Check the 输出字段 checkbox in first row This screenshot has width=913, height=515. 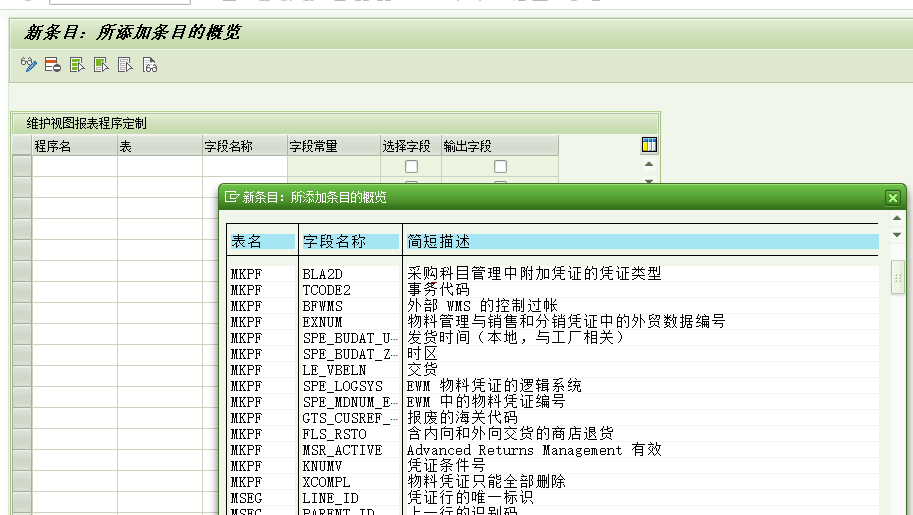tap(500, 166)
